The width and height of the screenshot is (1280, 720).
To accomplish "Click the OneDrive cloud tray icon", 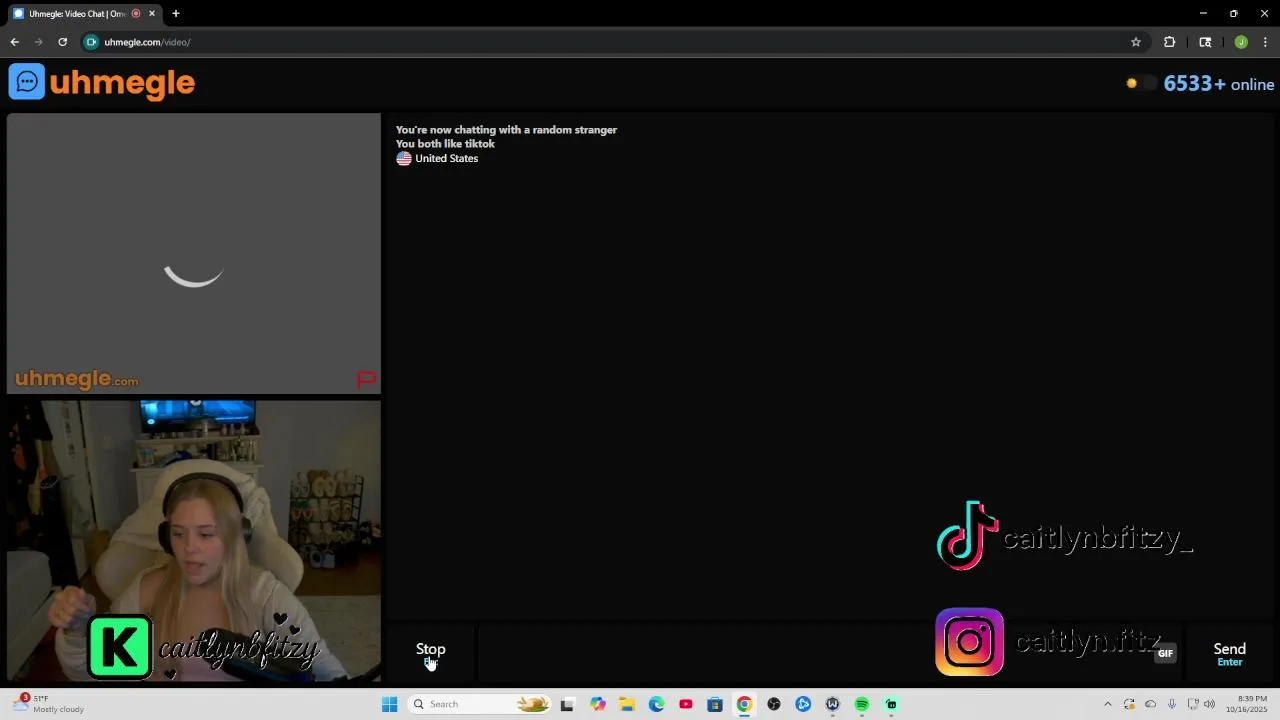I will [x=1150, y=704].
